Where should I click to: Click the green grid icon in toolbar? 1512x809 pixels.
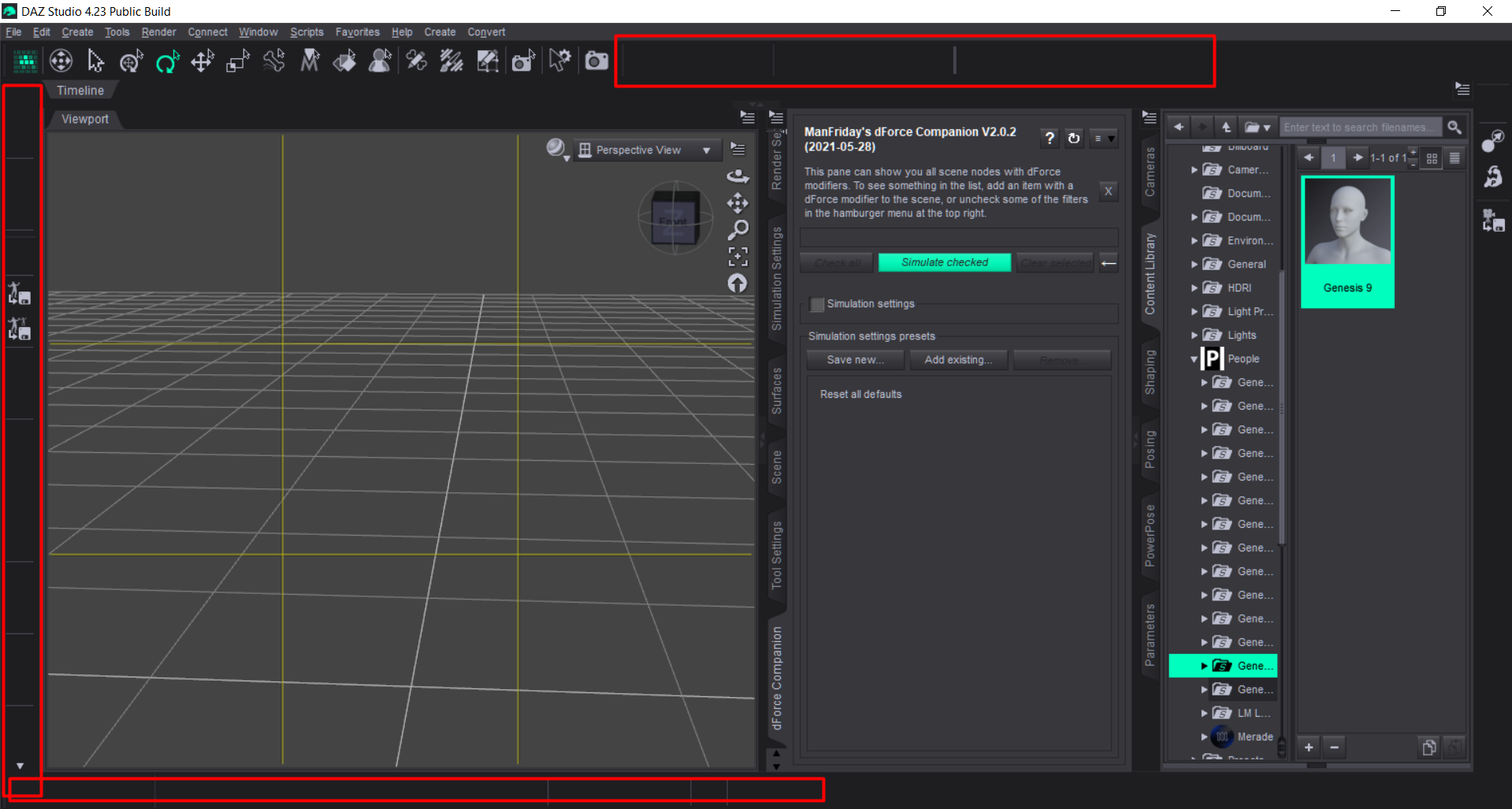[25, 61]
